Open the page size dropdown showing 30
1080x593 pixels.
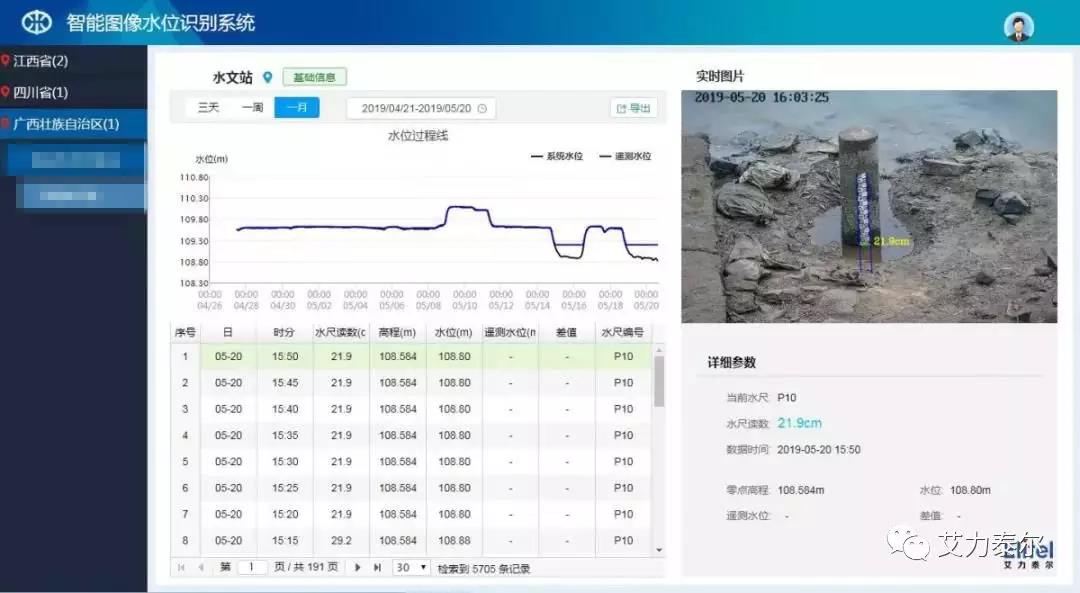click(x=410, y=568)
